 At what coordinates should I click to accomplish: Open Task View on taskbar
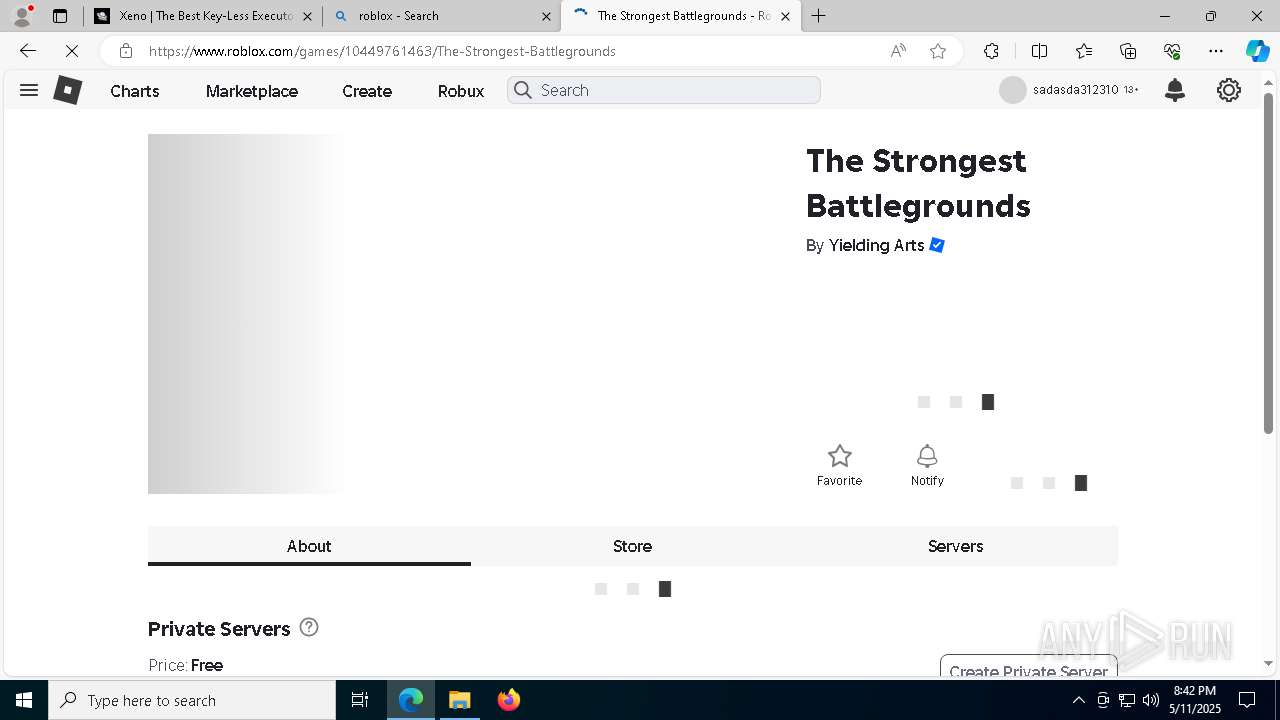click(x=360, y=700)
